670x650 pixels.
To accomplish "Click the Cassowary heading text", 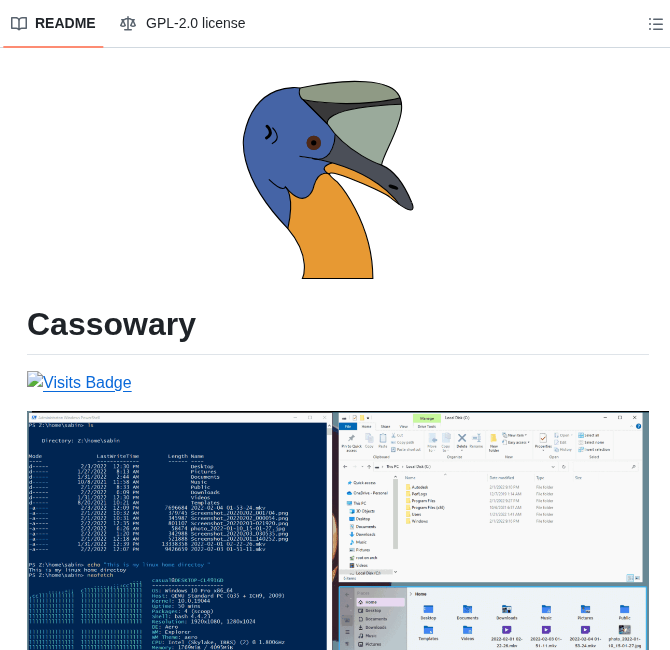I will pyautogui.click(x=112, y=325).
